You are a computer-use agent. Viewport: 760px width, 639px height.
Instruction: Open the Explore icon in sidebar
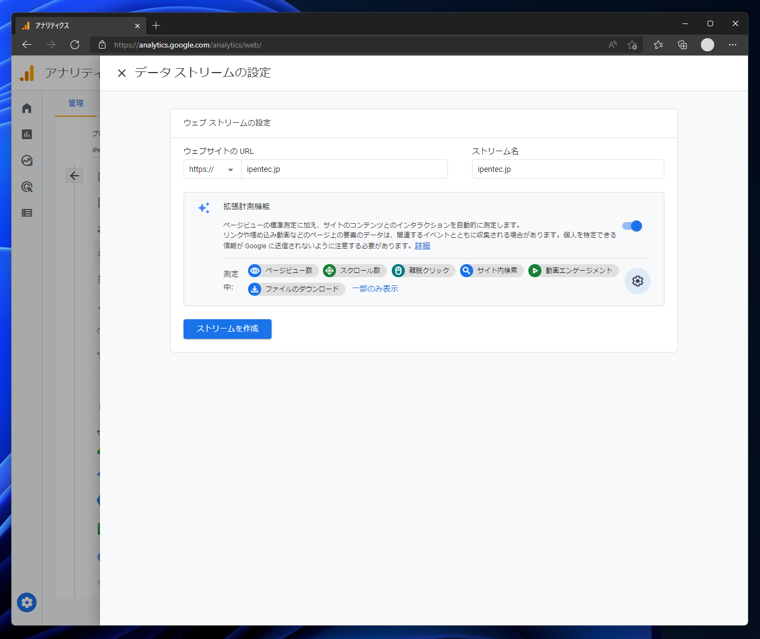(x=27, y=160)
